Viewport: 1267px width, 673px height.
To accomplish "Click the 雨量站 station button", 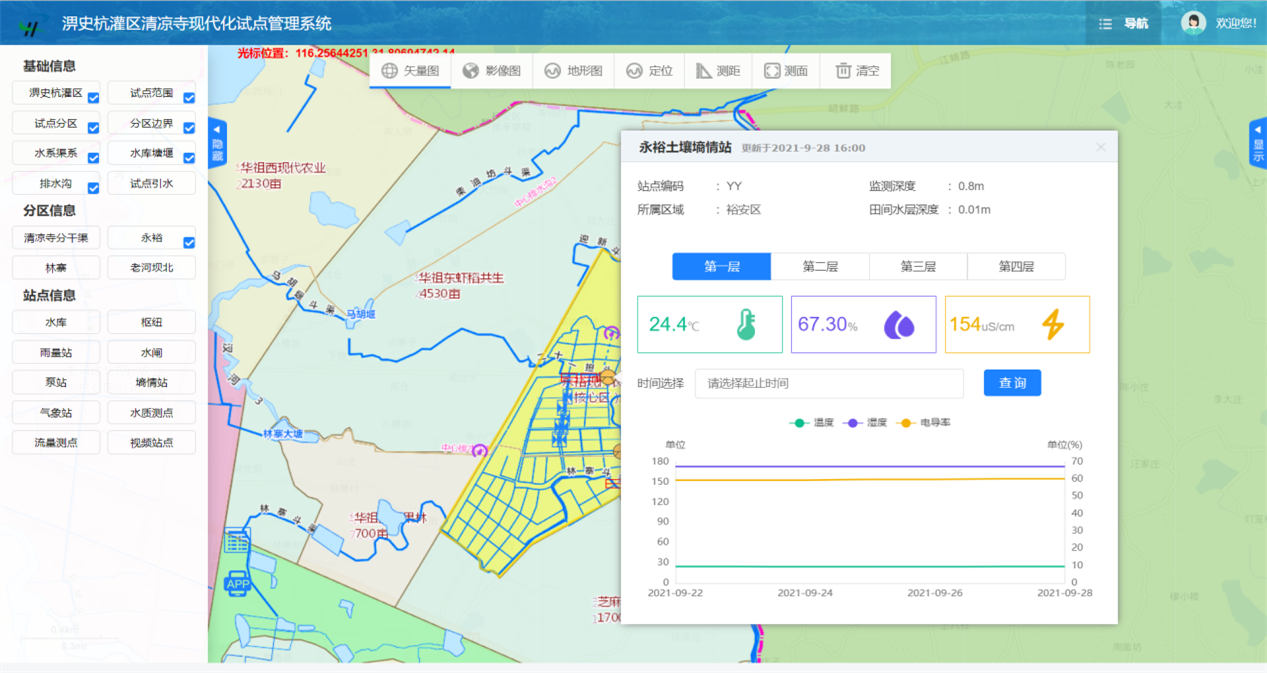I will click(x=56, y=353).
